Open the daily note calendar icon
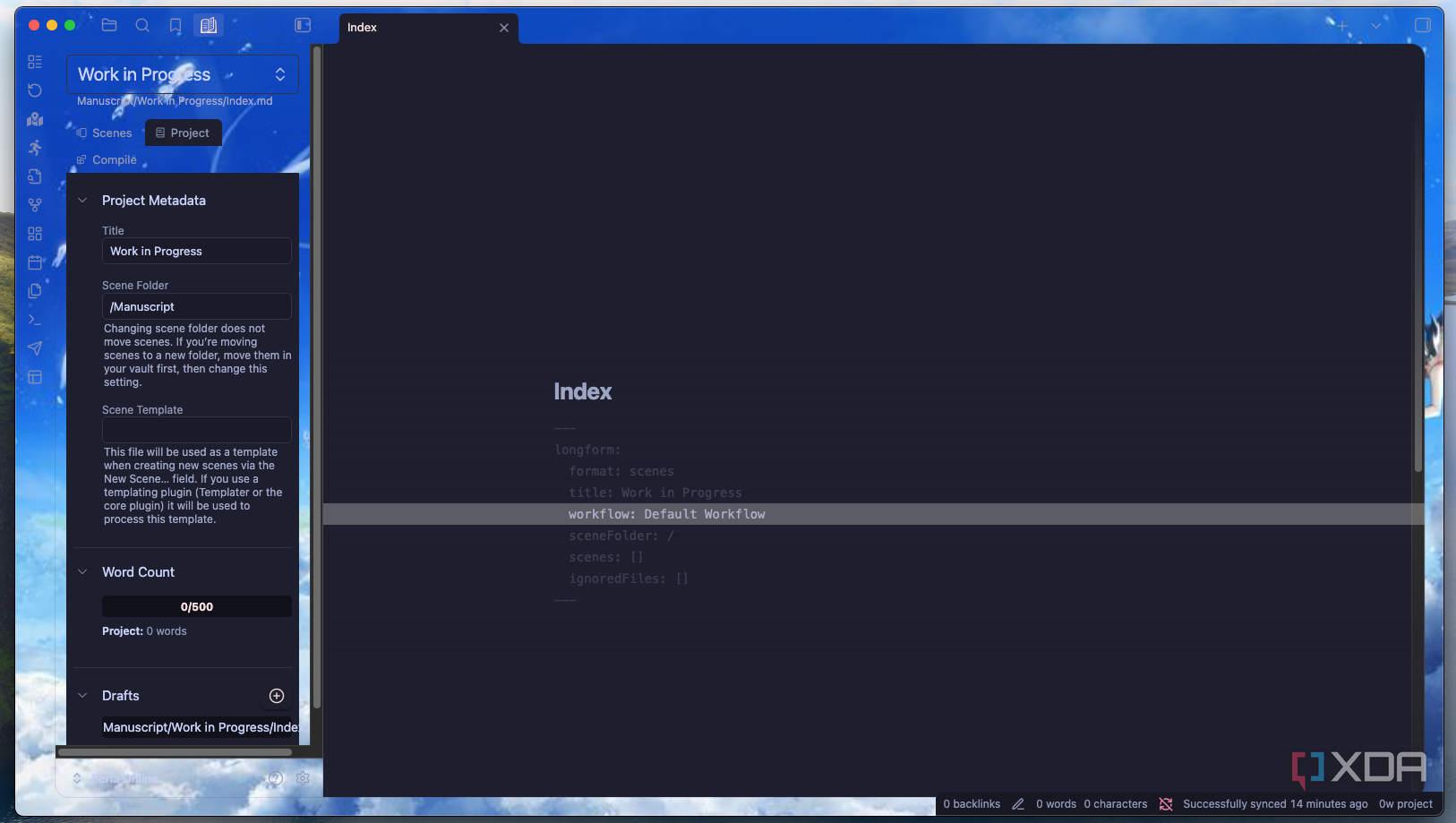The image size is (1456, 823). pos(35,262)
